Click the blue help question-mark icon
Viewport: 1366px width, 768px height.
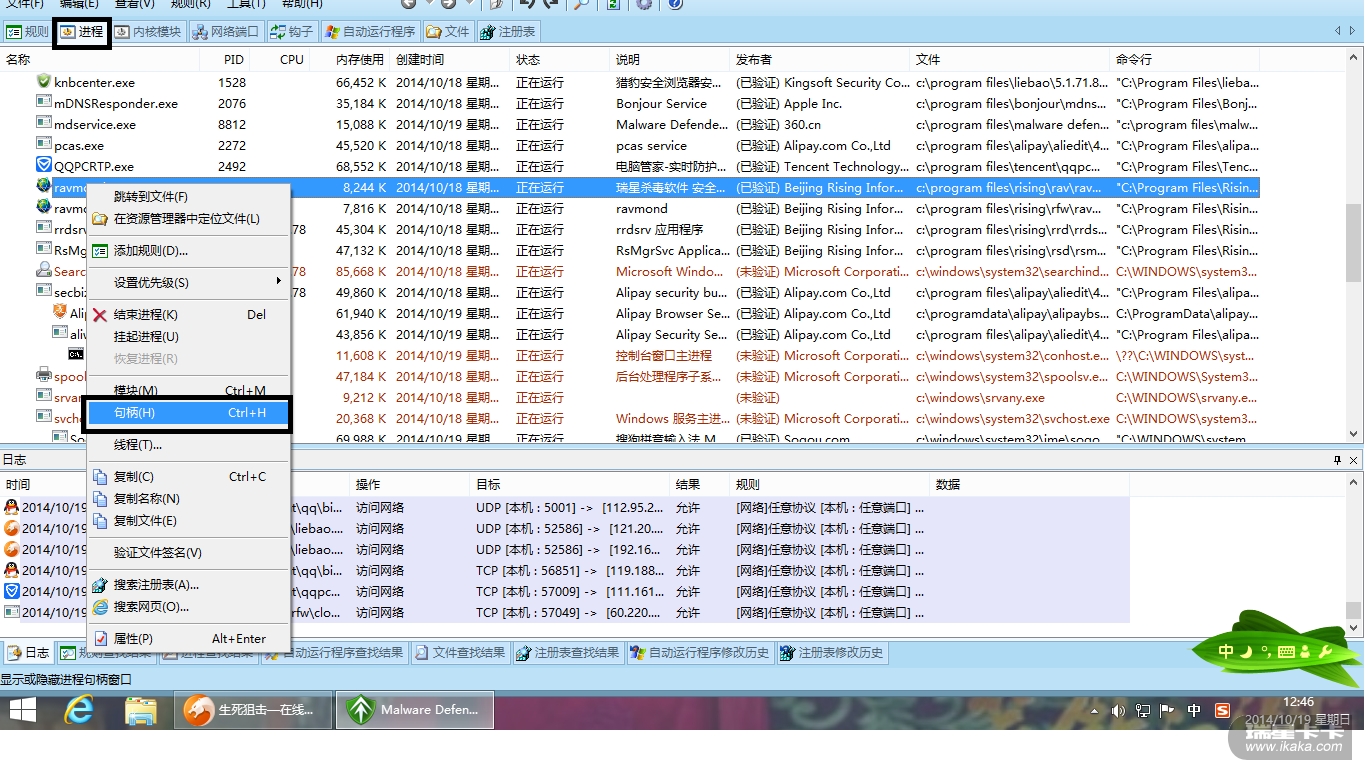[x=675, y=4]
